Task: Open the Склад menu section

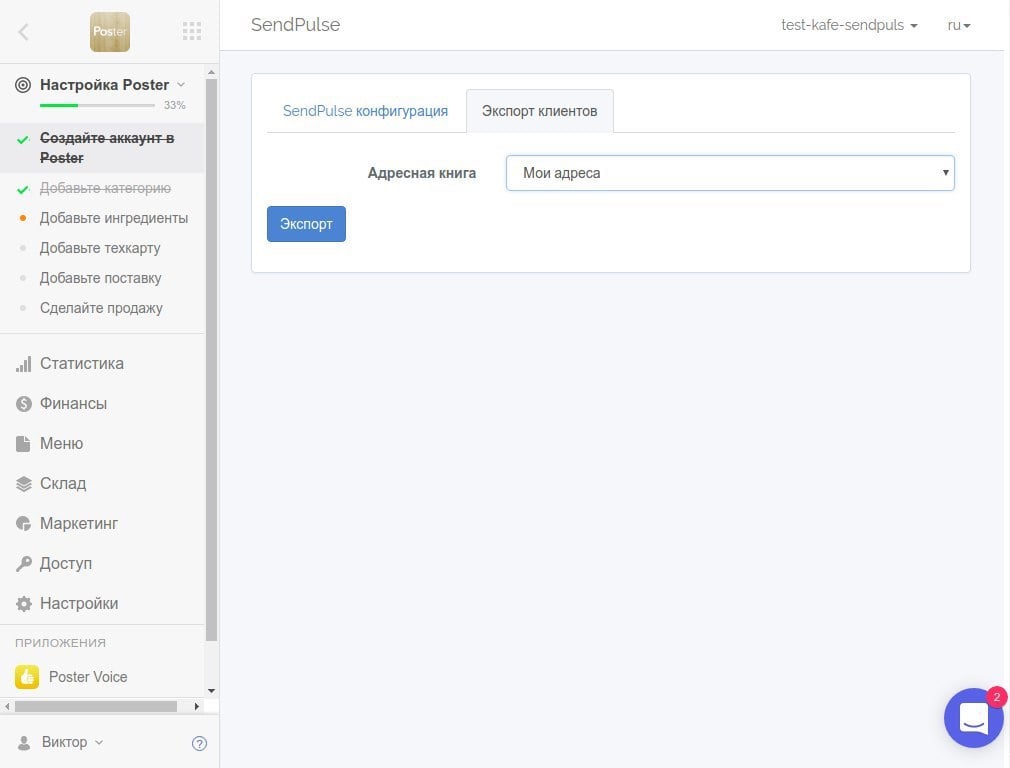Action: [x=63, y=483]
